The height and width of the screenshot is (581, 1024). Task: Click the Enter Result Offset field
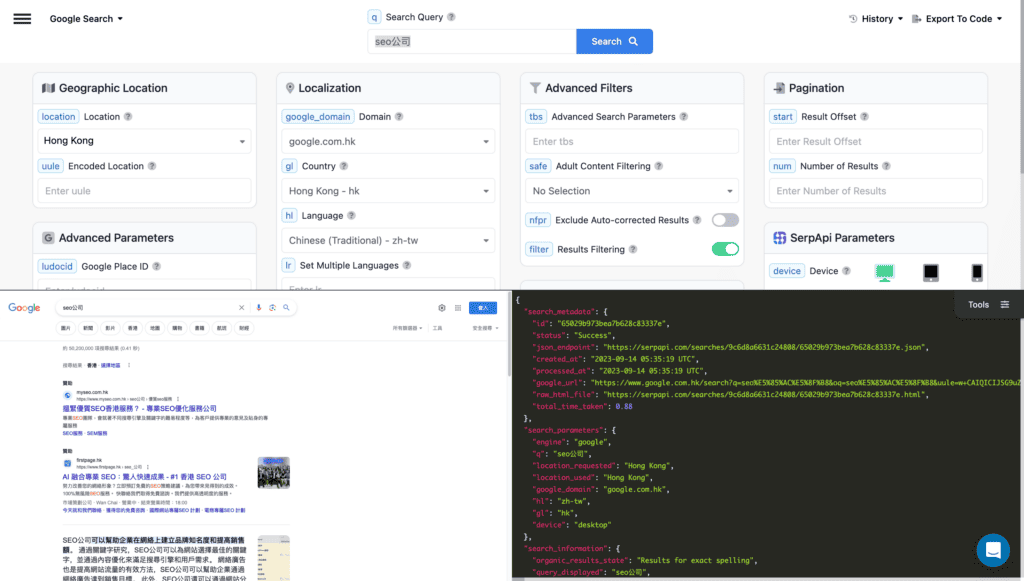(x=875, y=141)
